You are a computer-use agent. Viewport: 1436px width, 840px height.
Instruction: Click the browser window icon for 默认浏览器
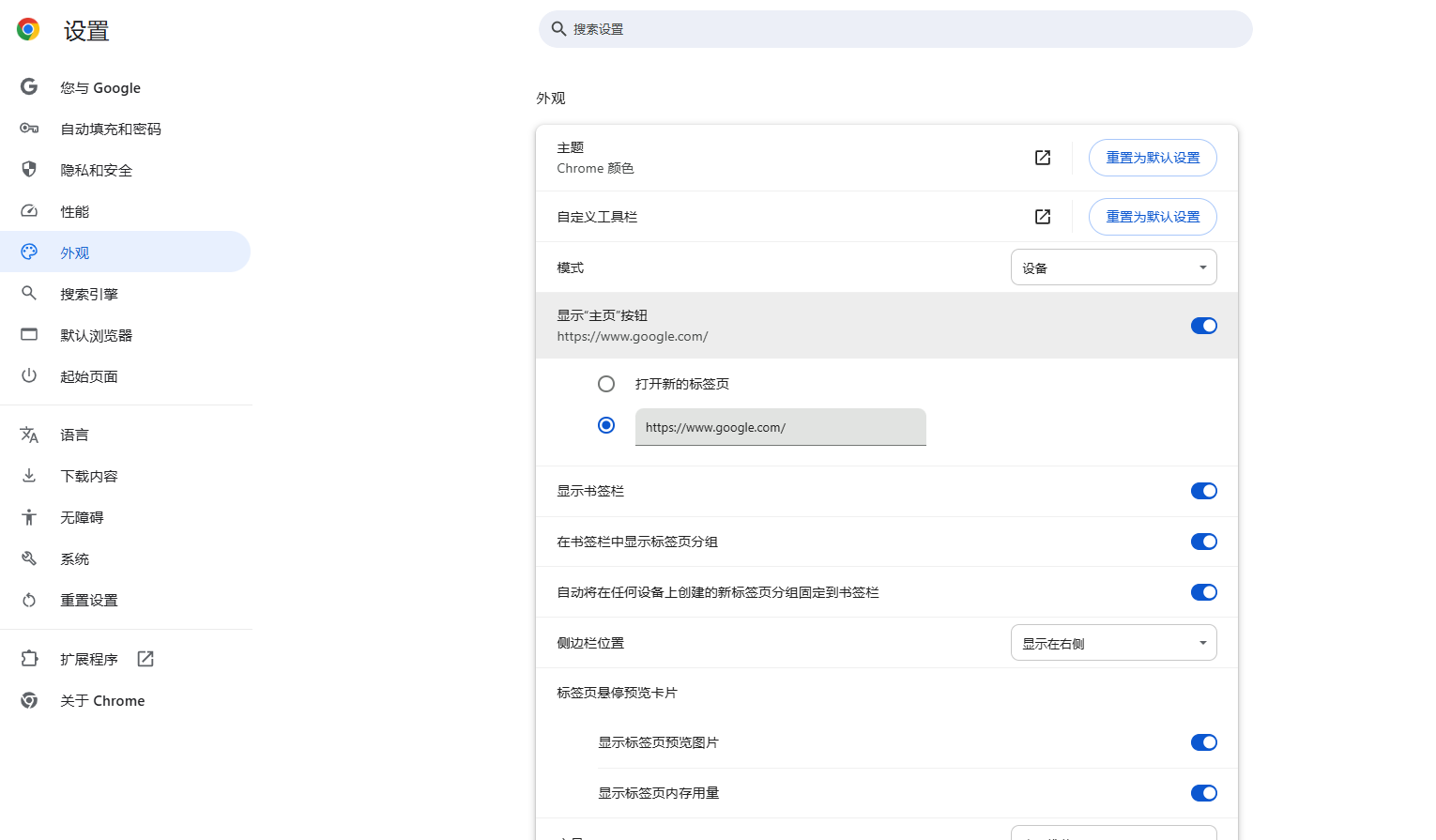pyautogui.click(x=29, y=335)
